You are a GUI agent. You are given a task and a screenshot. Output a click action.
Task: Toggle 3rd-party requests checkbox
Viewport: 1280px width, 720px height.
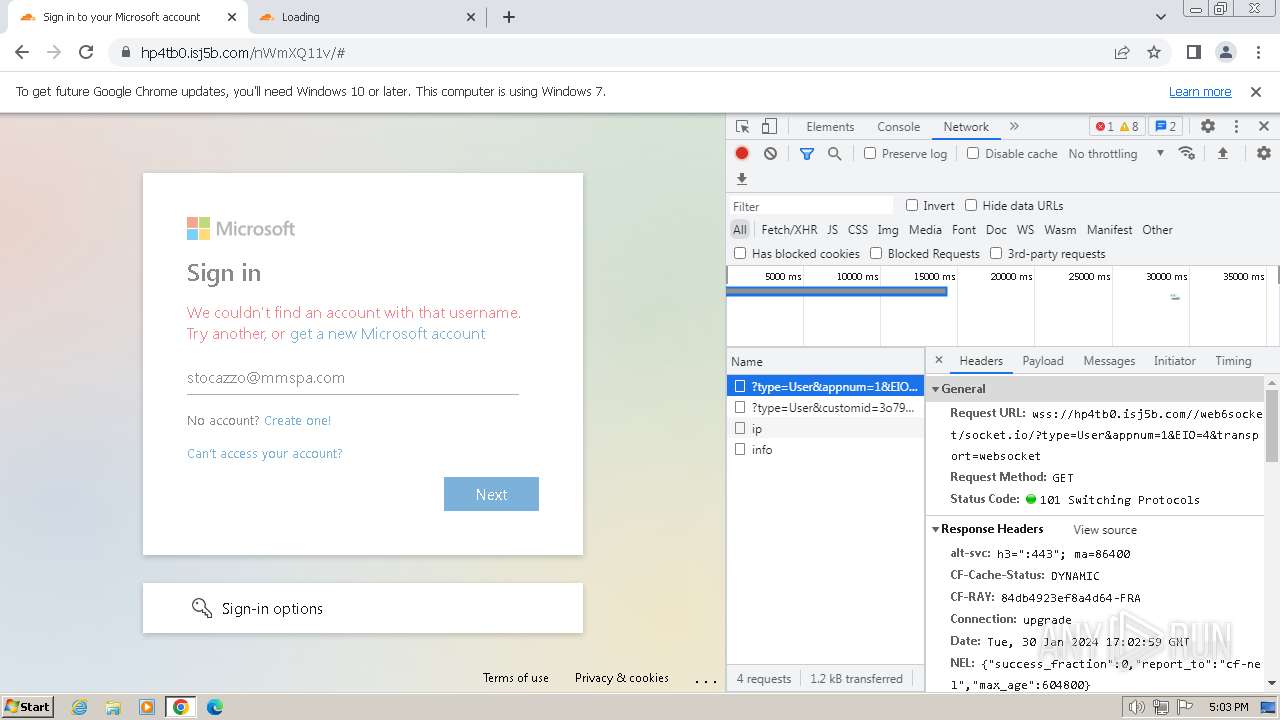coord(996,253)
